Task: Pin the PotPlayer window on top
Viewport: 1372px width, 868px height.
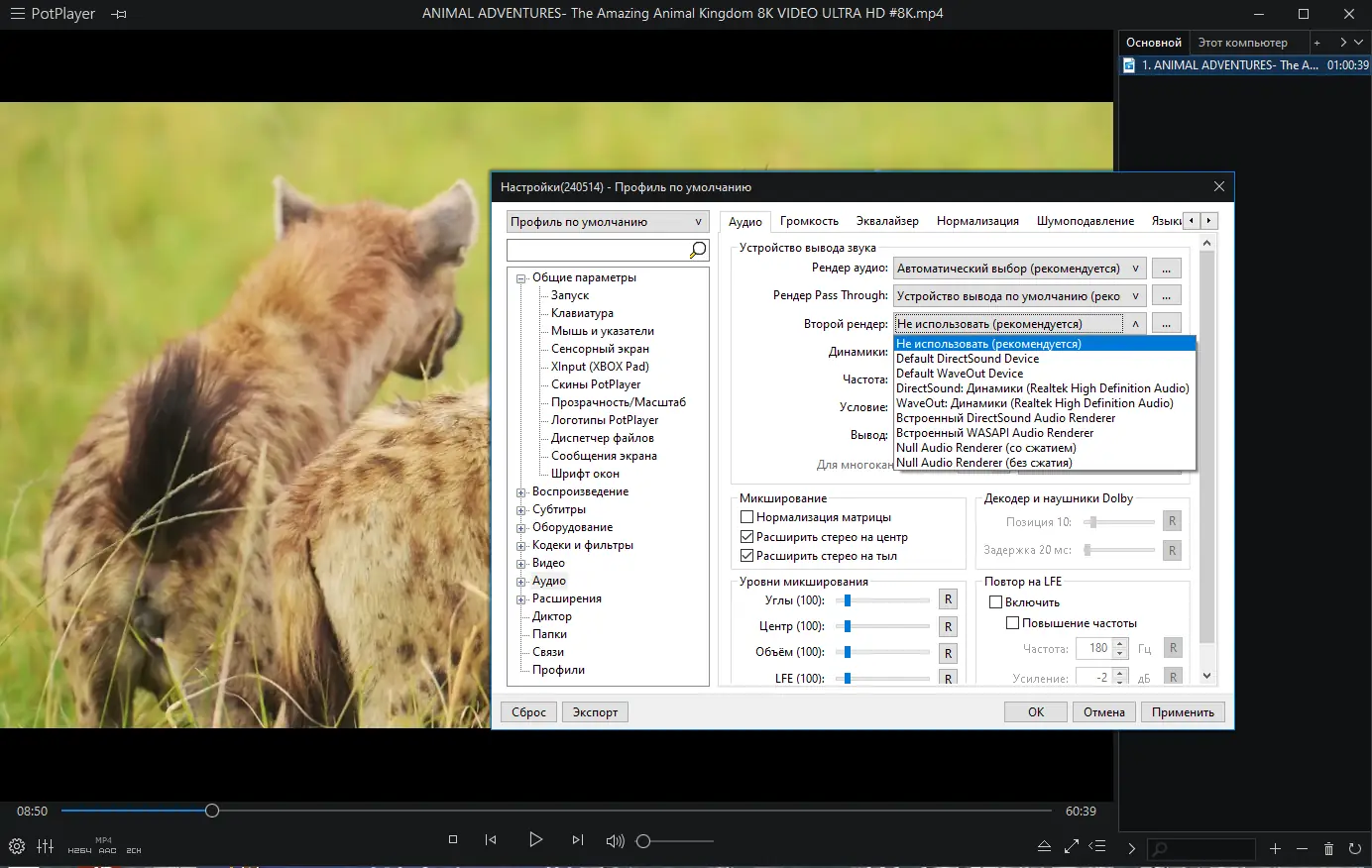Action: (119, 14)
